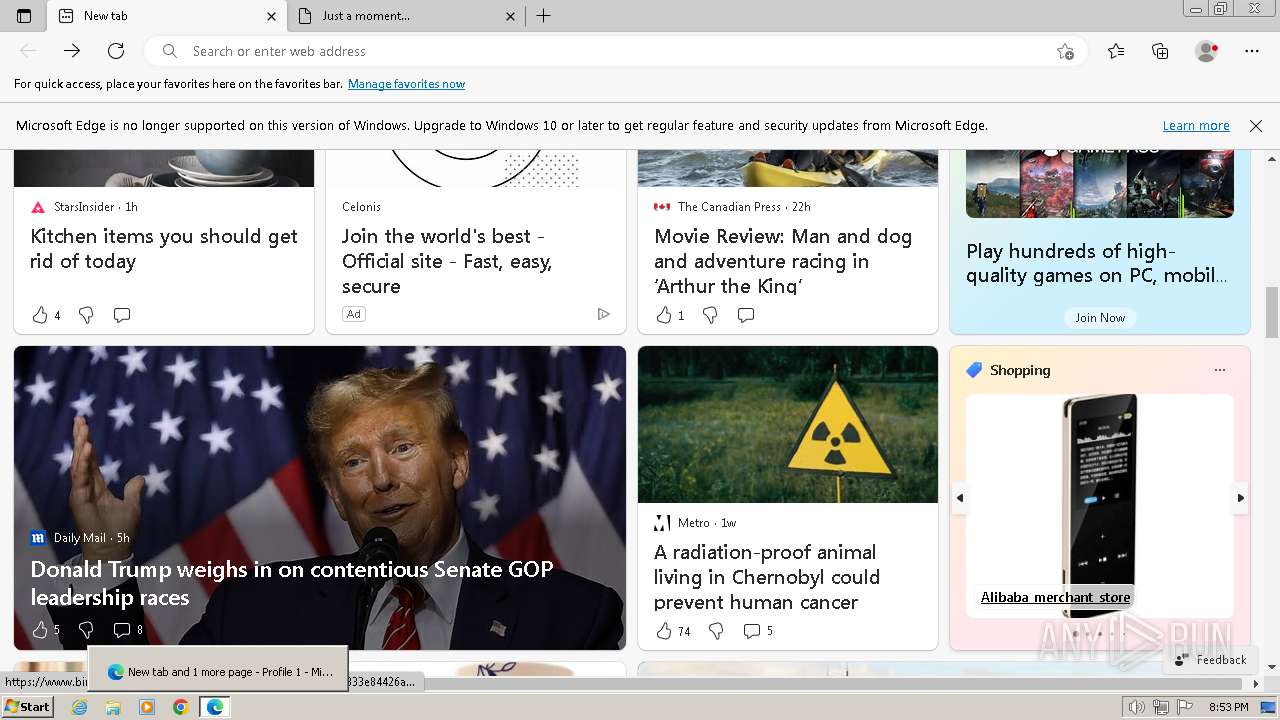Launch Google Chrome from taskbar
The width and height of the screenshot is (1280, 720).
pyautogui.click(x=180, y=707)
